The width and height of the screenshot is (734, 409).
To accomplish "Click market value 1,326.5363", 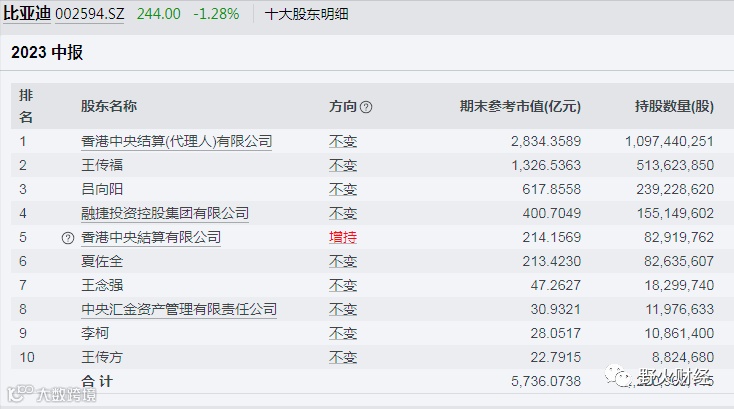I will pos(546,165).
